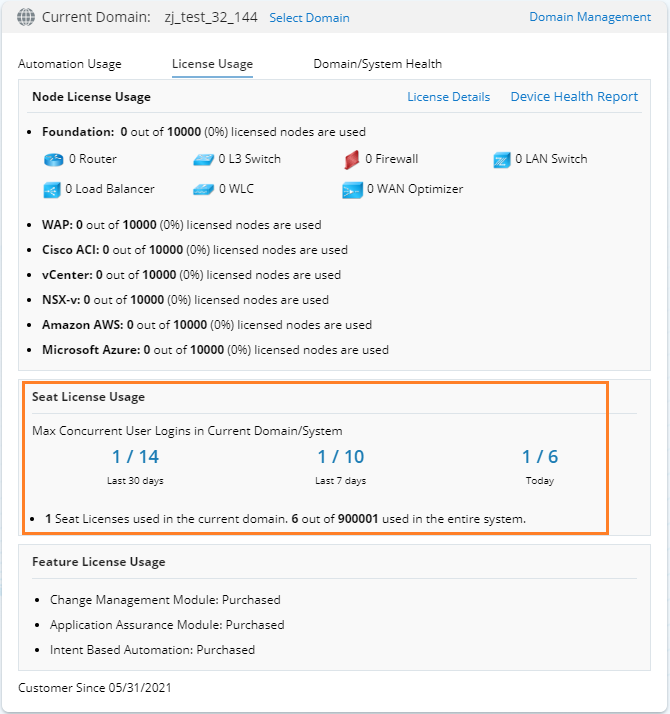Click the 1 / 14 last 30 days value
The image size is (670, 714).
click(135, 457)
